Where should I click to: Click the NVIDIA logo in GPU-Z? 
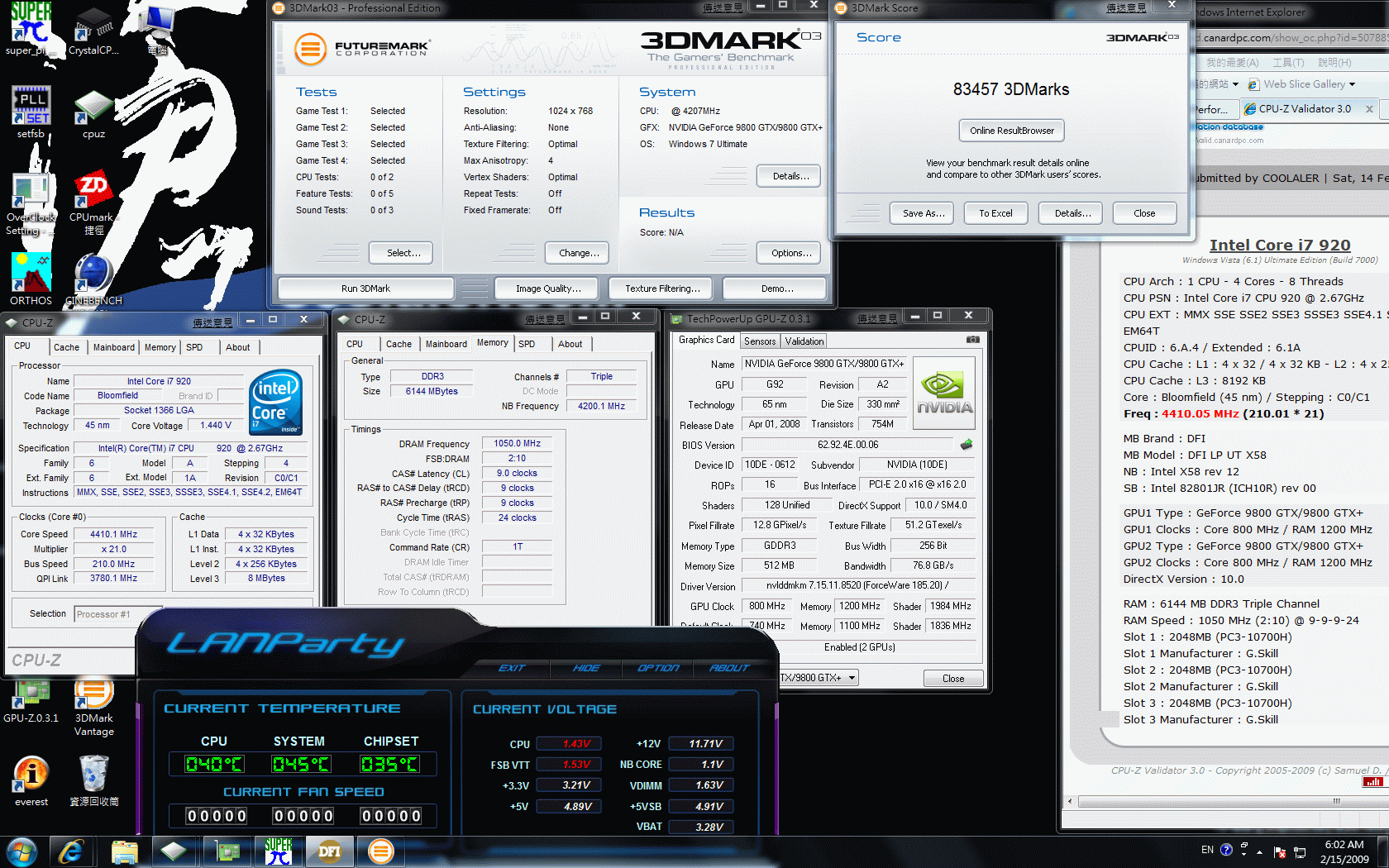(x=944, y=393)
